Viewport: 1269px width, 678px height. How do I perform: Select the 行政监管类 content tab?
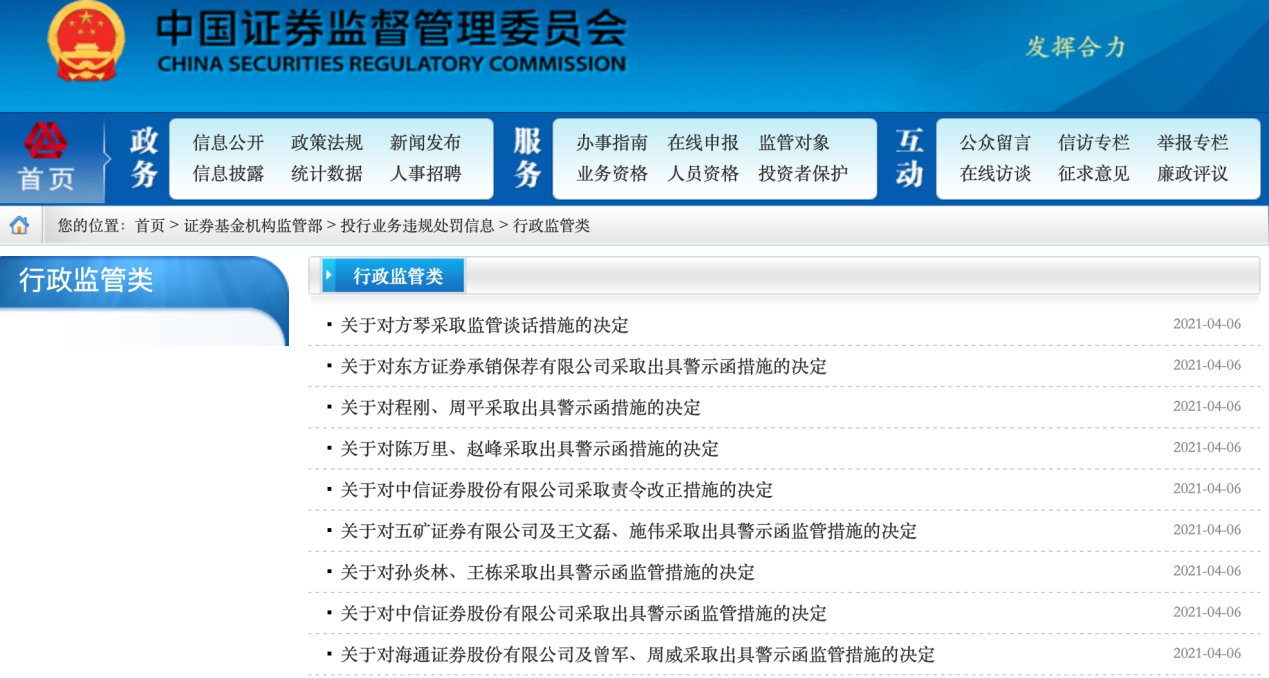[x=398, y=276]
